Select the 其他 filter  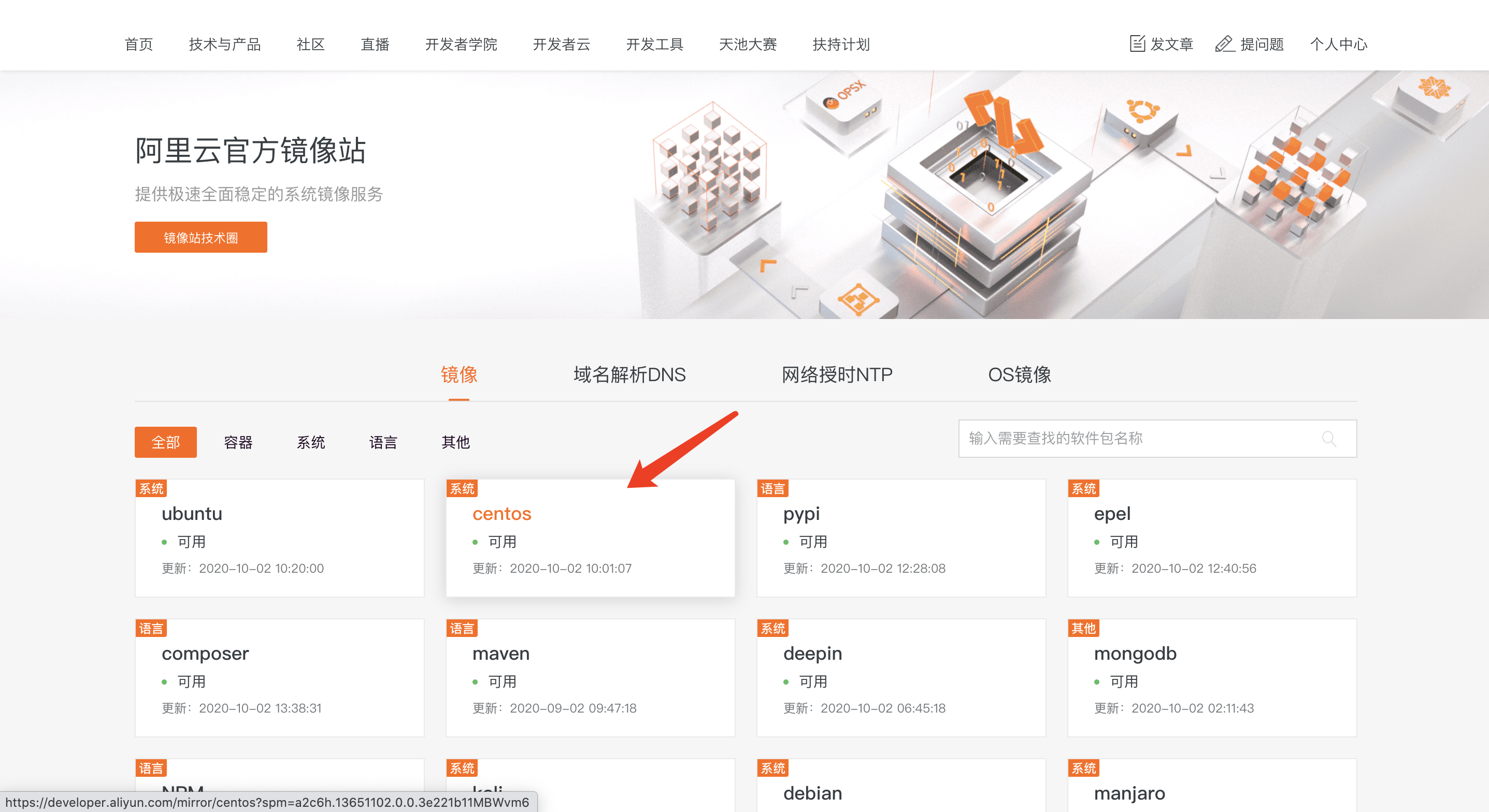click(456, 442)
